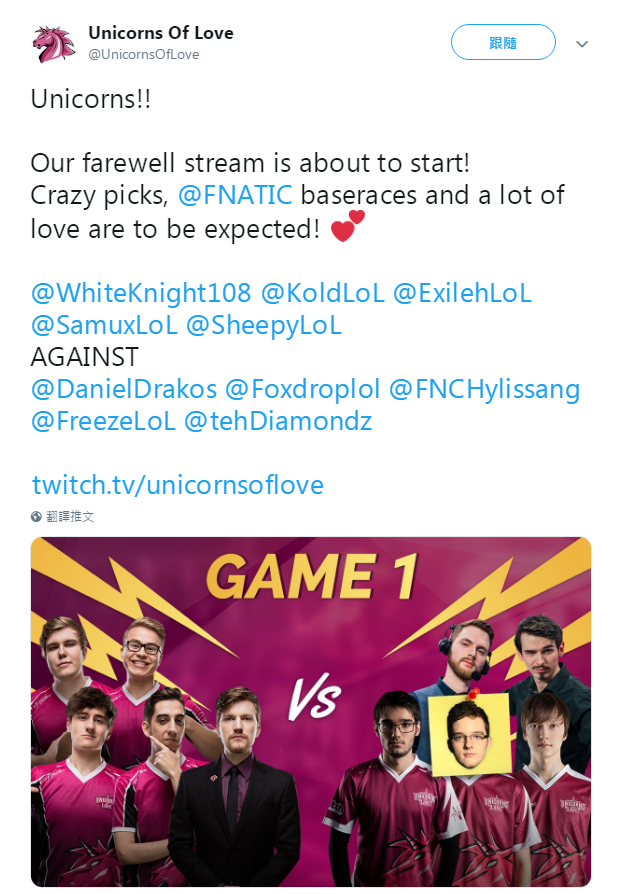619x894 pixels.
Task: Open the tweet options chevron dropdown
Action: [582, 44]
